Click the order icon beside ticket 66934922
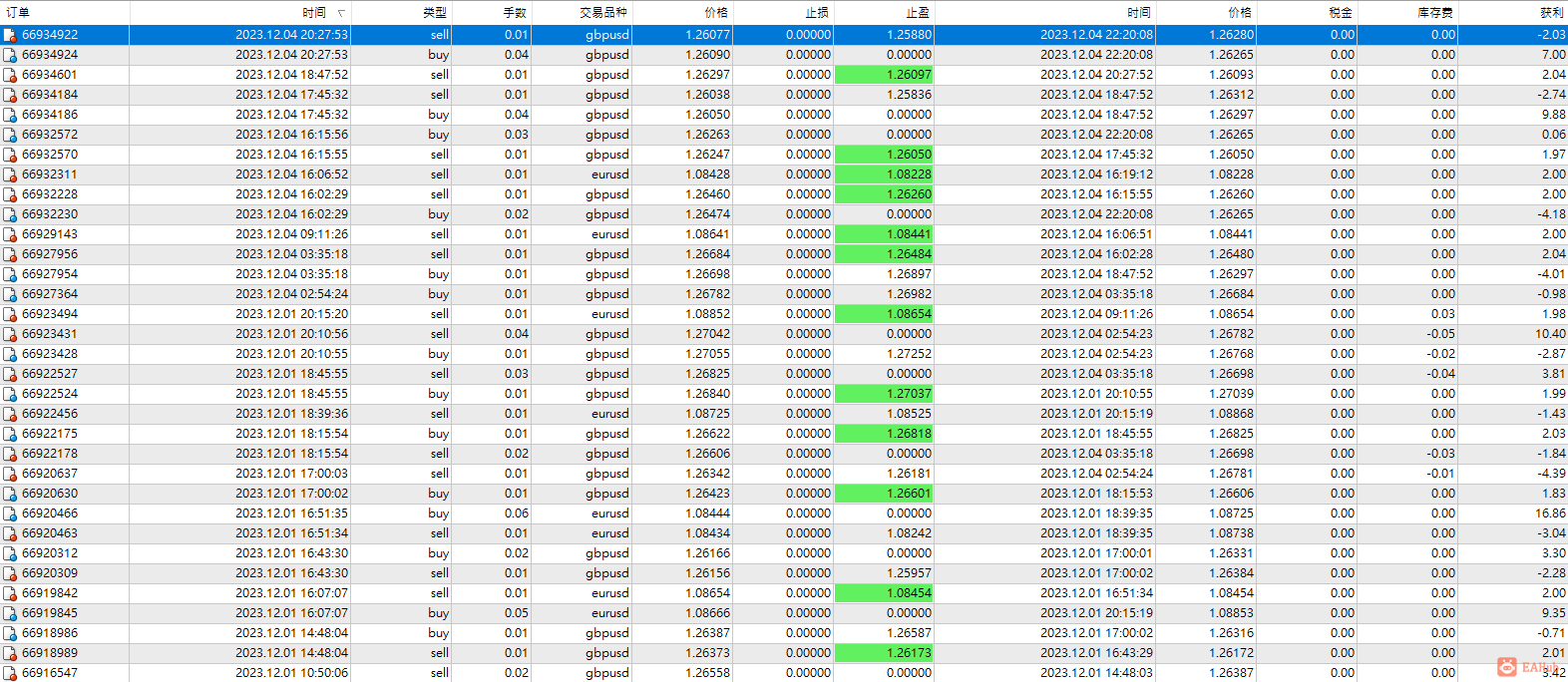 10,35
